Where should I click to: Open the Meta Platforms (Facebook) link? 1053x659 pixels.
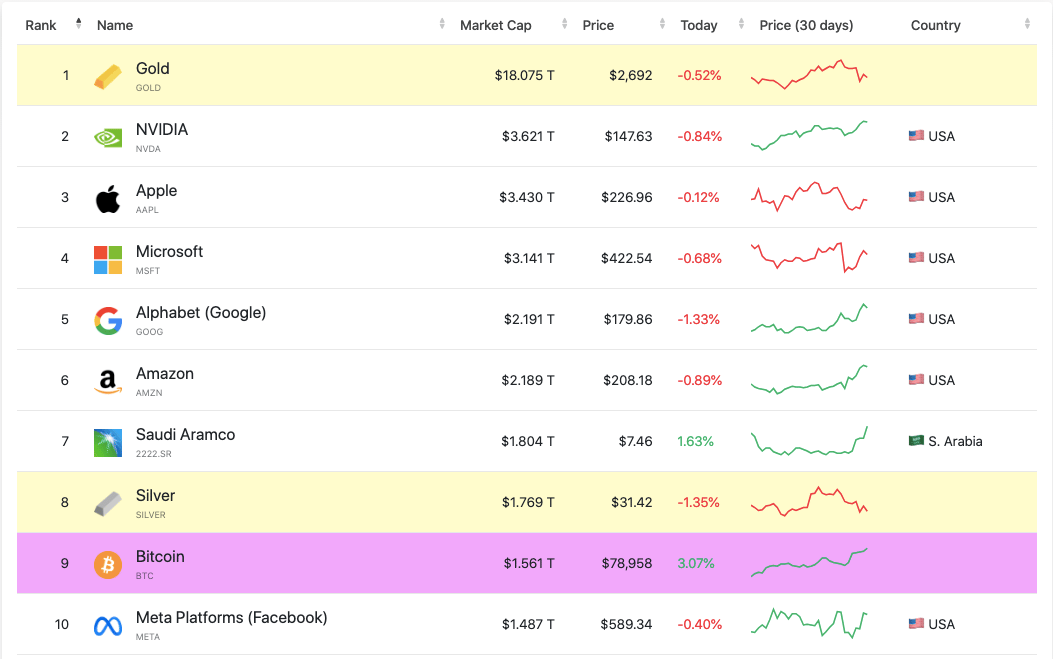[x=232, y=618]
